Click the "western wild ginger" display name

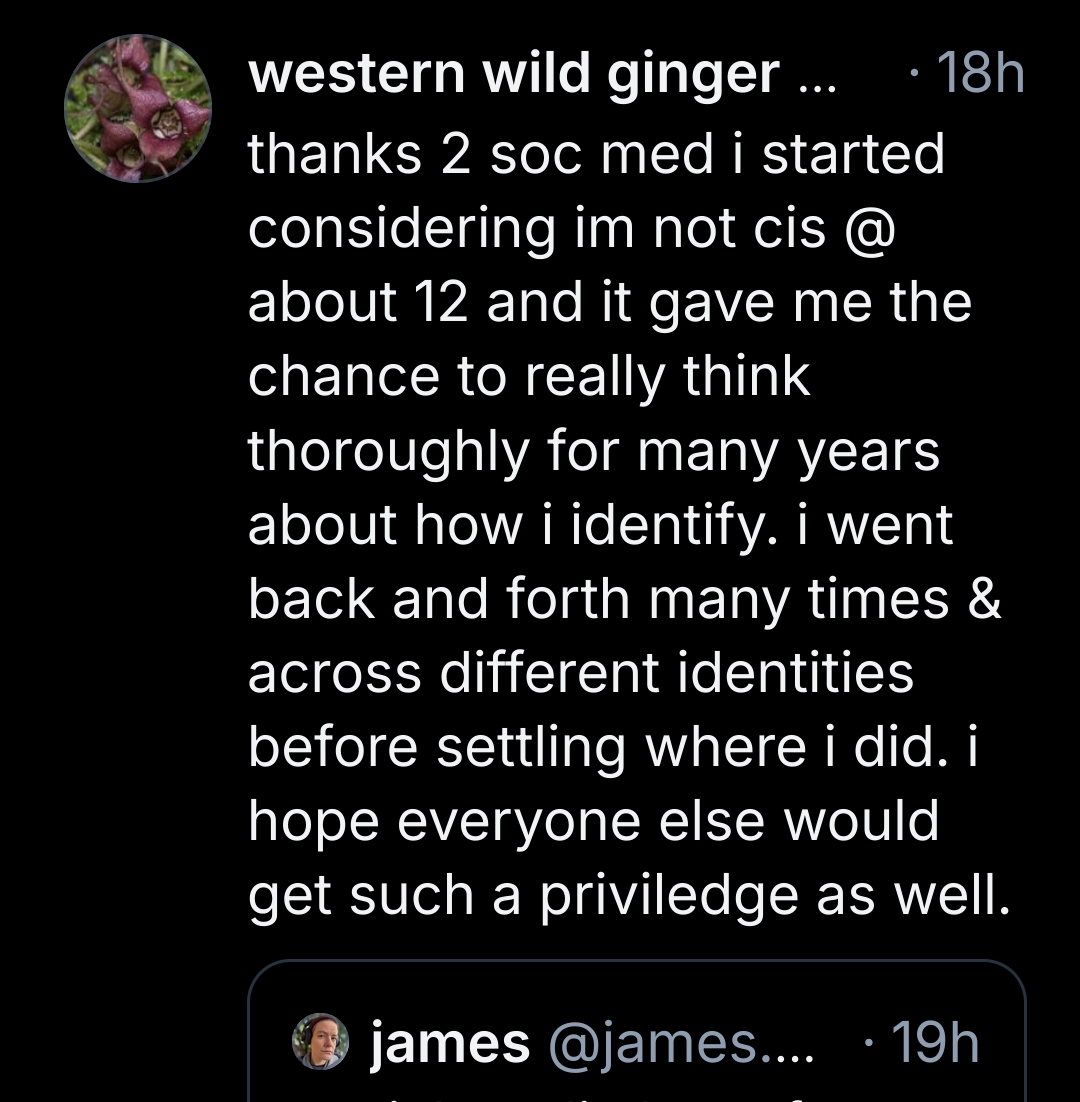point(513,75)
